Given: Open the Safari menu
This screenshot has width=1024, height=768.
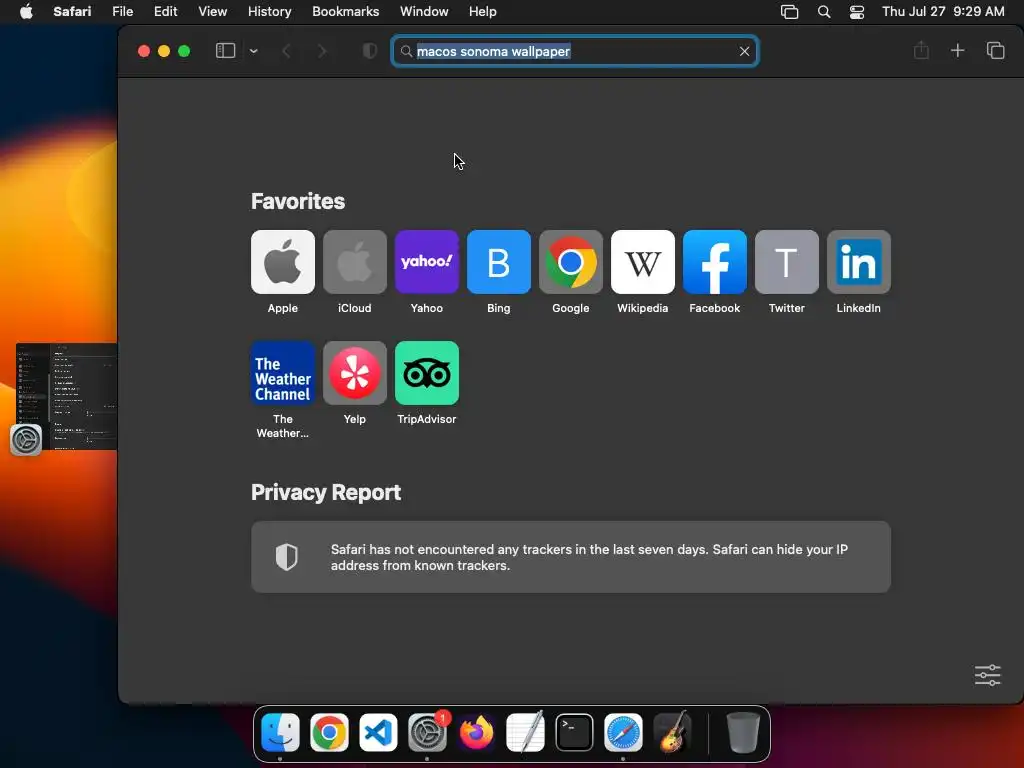Looking at the screenshot, I should [x=72, y=12].
